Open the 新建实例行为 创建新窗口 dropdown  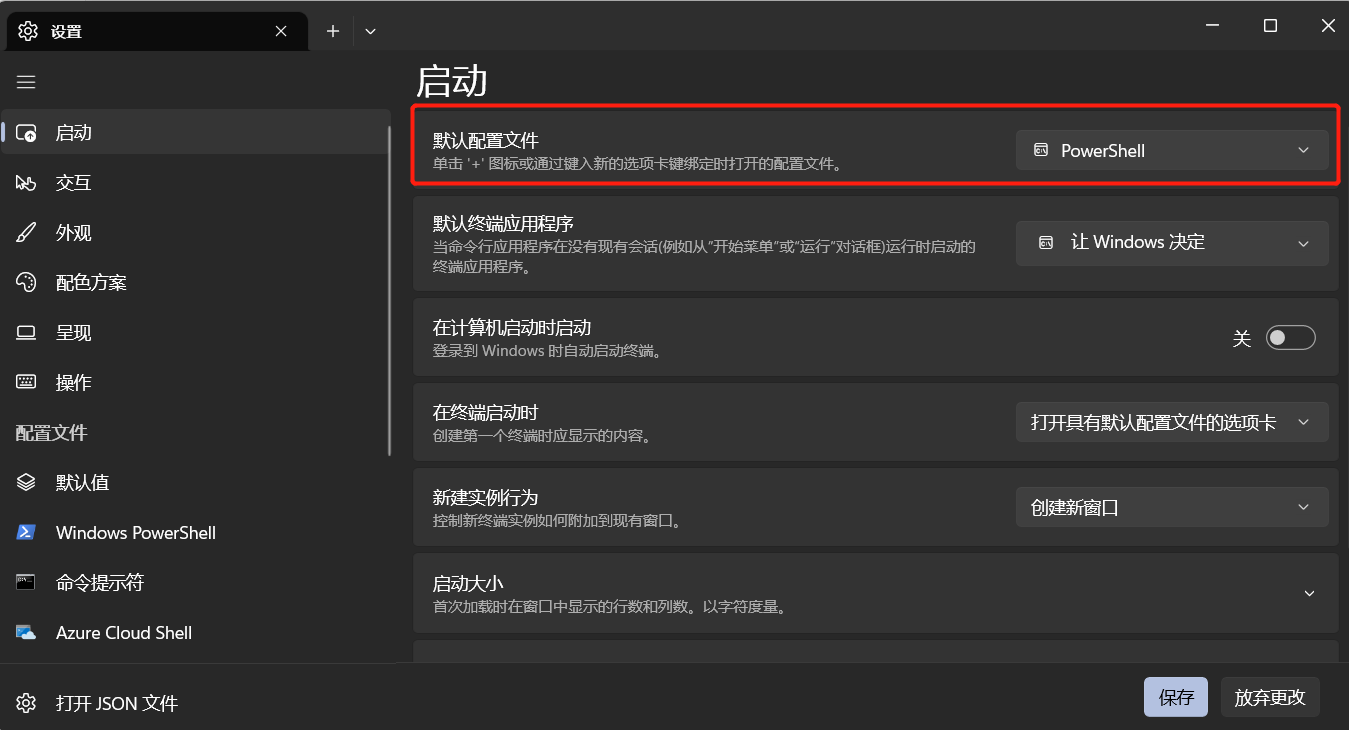[1172, 507]
